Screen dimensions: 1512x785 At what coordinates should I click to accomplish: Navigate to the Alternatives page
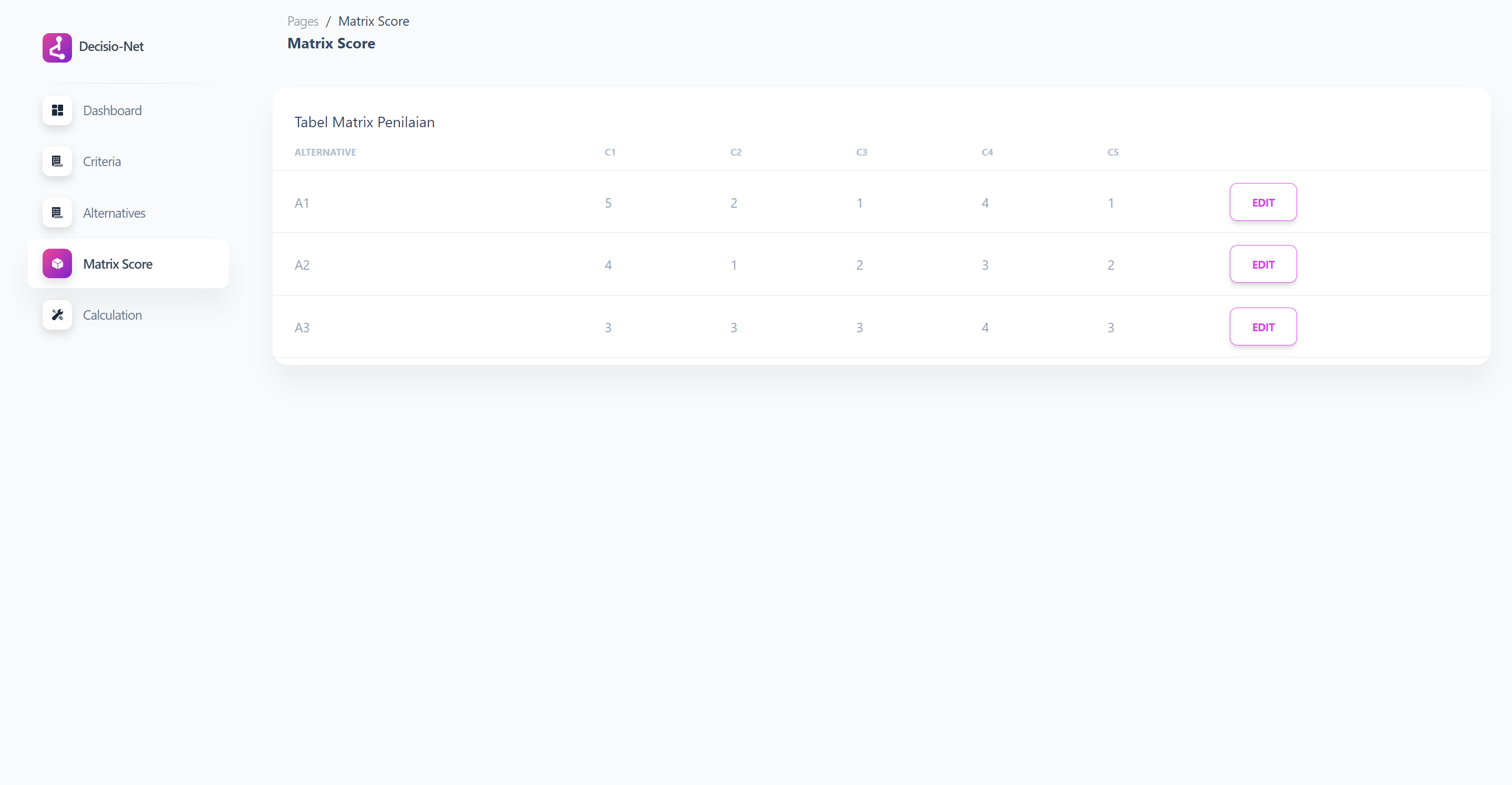[x=115, y=212]
